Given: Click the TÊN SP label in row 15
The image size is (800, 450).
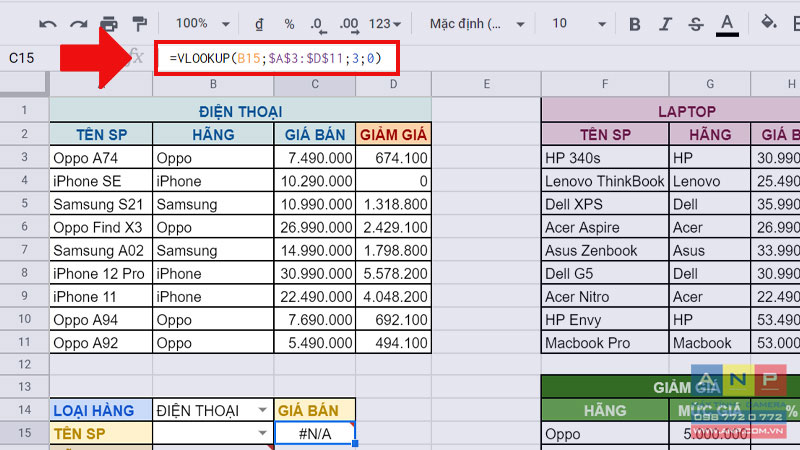Looking at the screenshot, I should click(x=101, y=433).
